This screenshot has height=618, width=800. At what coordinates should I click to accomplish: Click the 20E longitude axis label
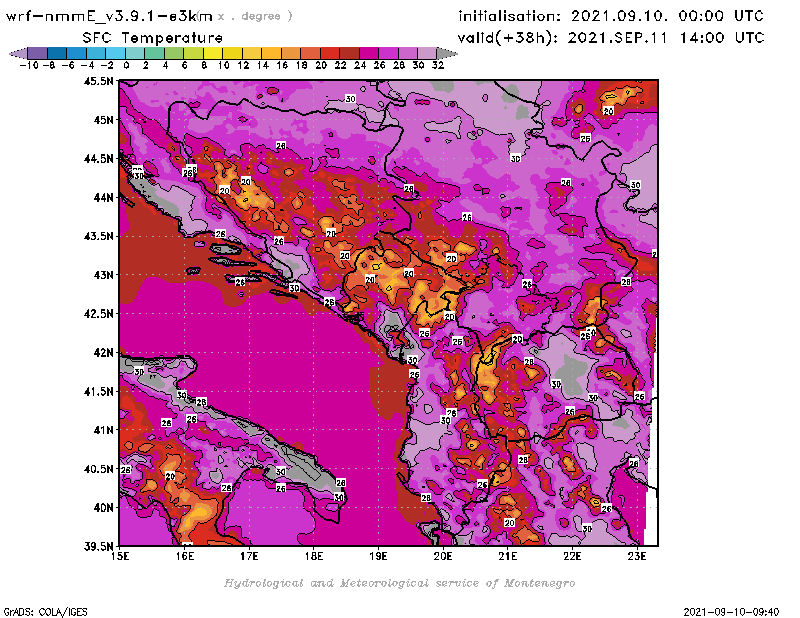443,556
